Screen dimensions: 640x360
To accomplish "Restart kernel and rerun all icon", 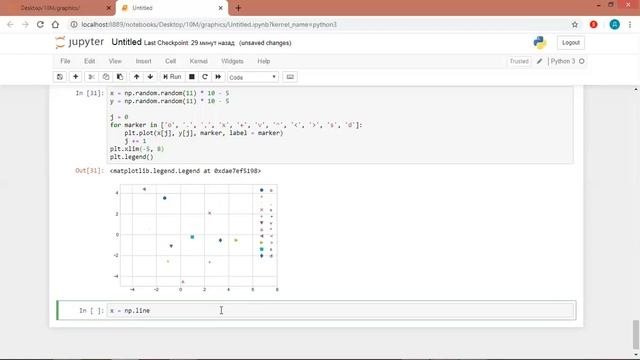I will click(218, 77).
